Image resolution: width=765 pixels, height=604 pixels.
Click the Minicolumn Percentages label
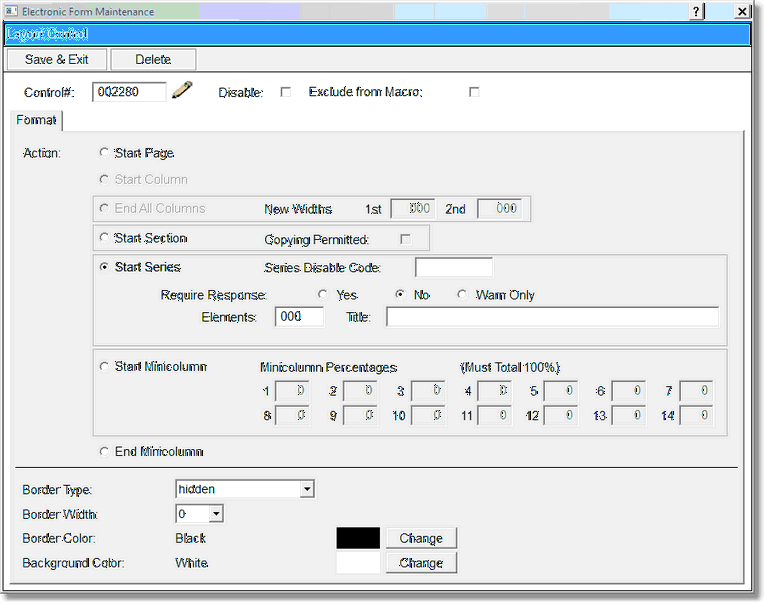[328, 367]
